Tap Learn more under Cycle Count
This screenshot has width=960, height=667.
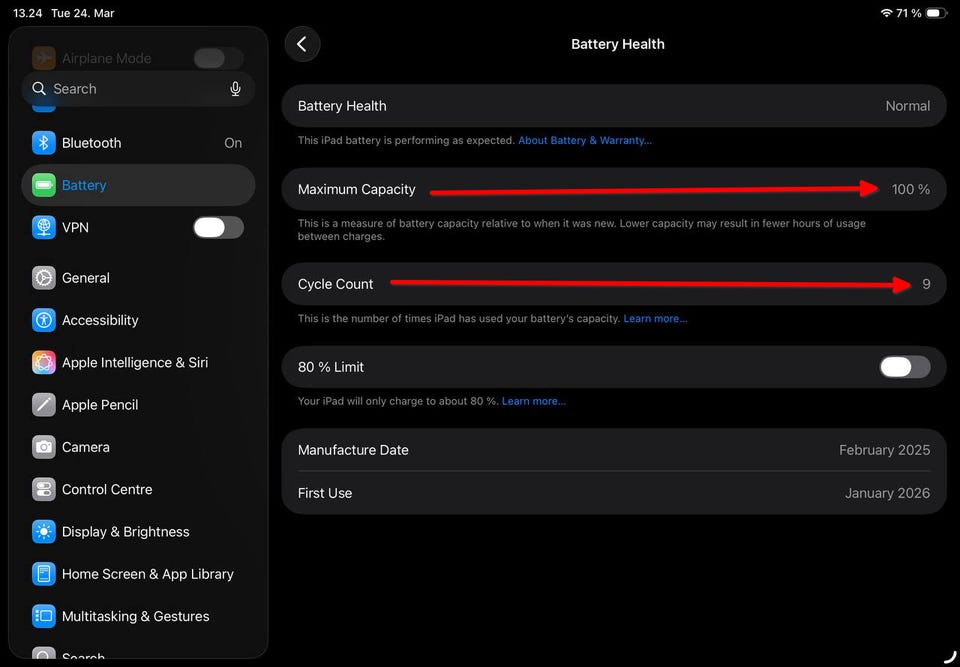[655, 319]
